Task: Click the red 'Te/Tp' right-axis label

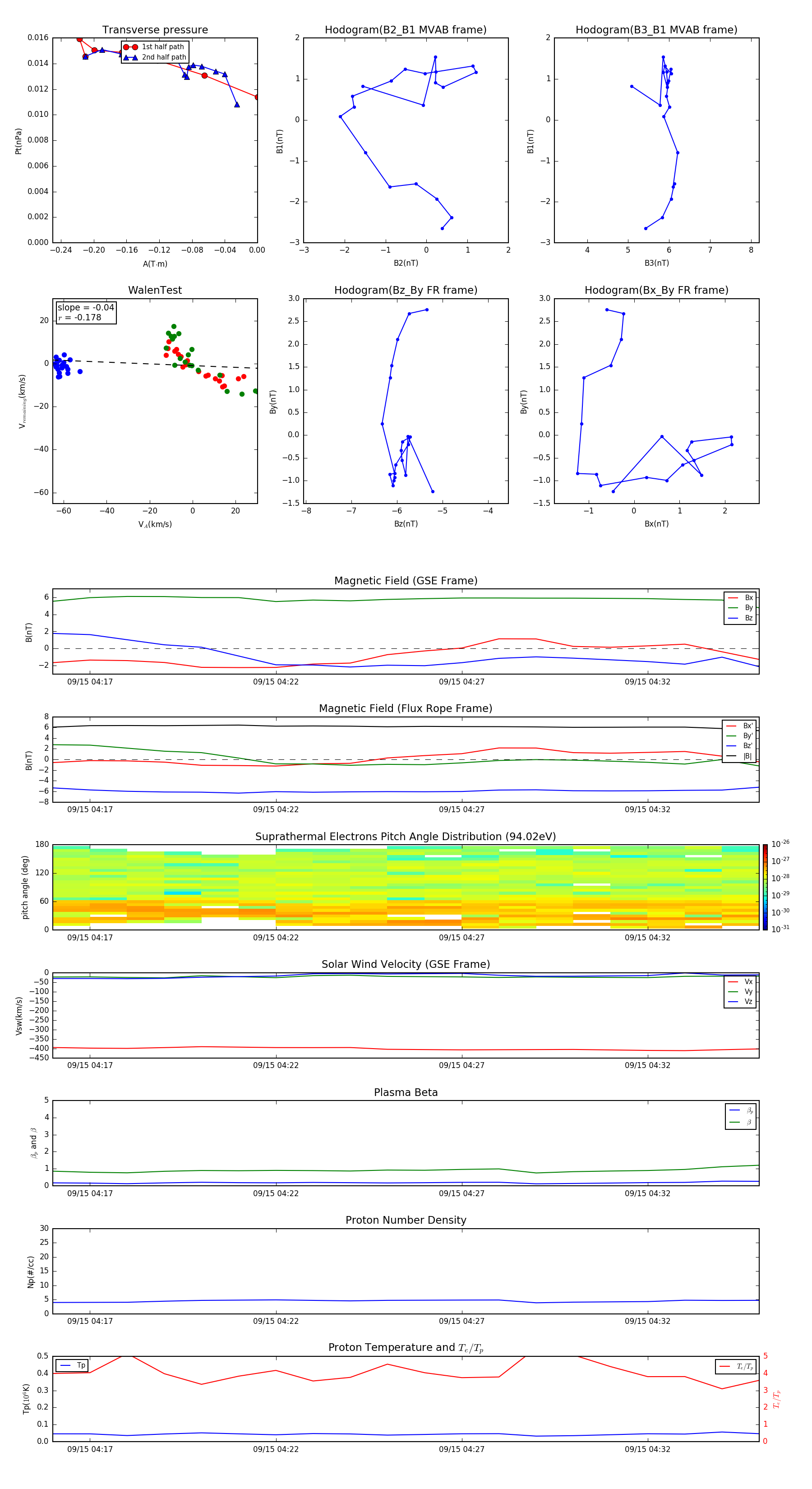Action: click(x=776, y=1399)
